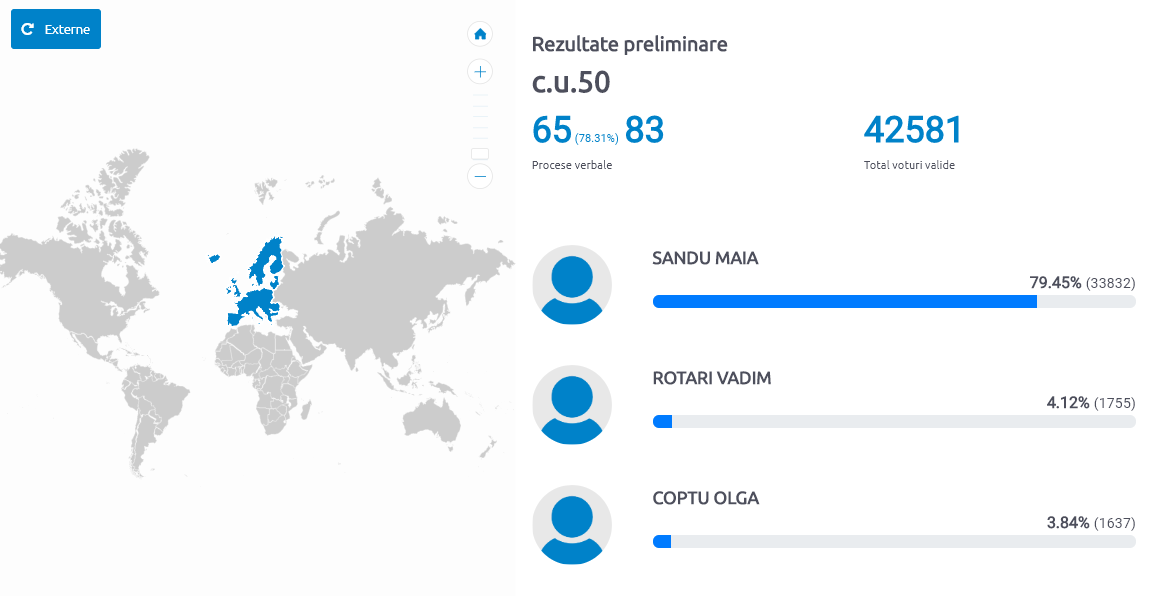The width and height of the screenshot is (1151, 596).
Task: Click the Externe refresh button
Action: [x=56, y=29]
